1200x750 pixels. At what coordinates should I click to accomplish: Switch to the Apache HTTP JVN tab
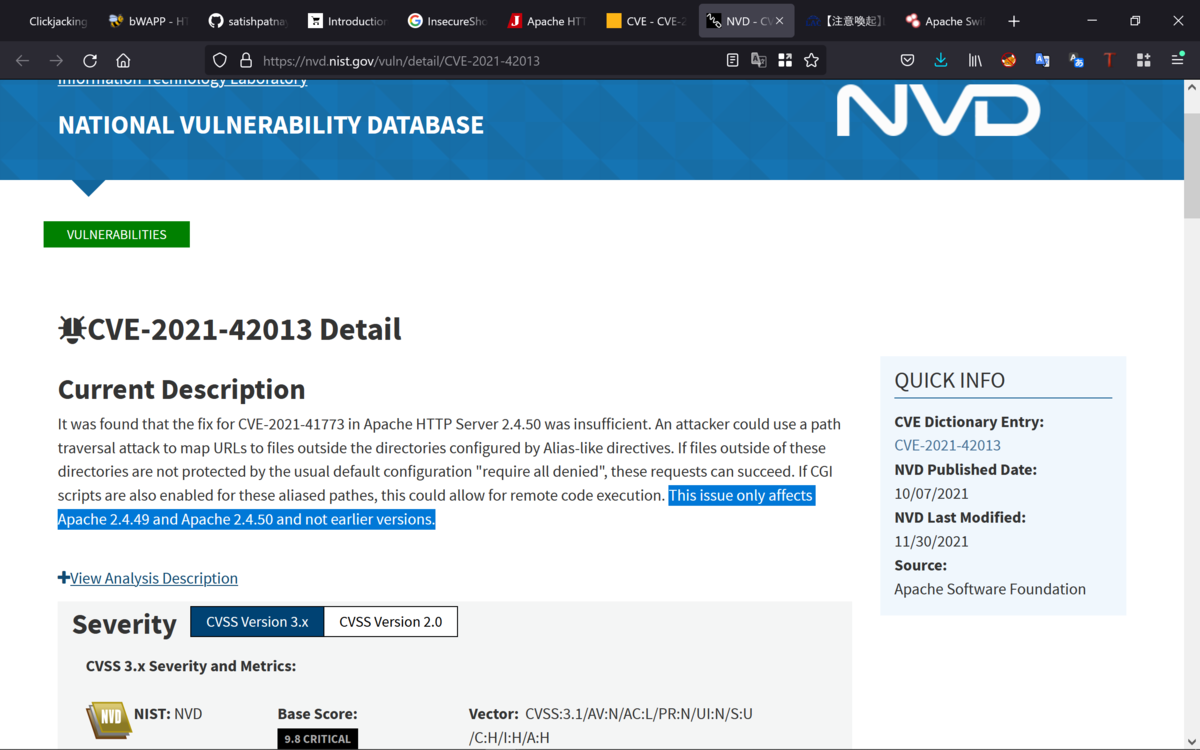click(x=546, y=21)
